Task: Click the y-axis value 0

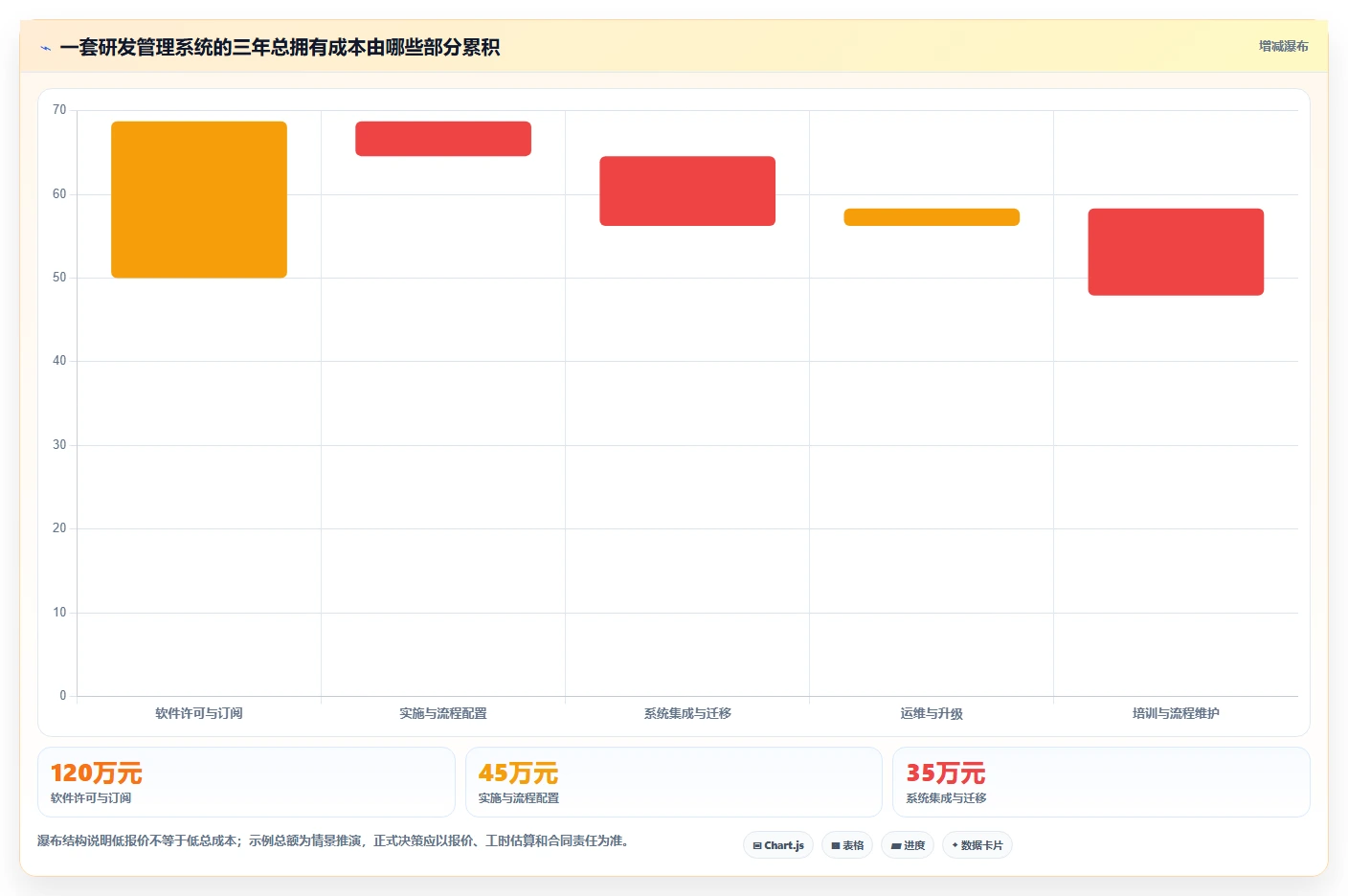Action: click(63, 696)
